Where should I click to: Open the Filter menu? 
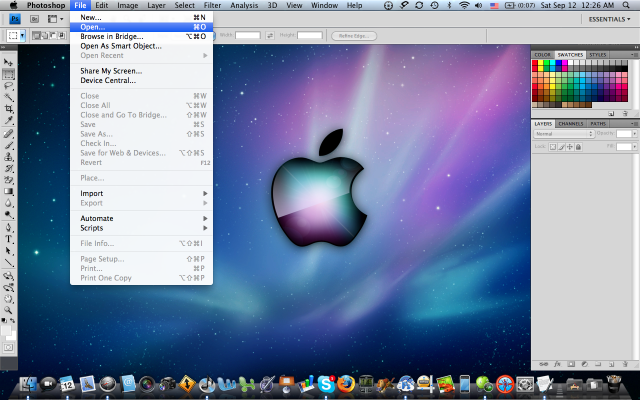click(x=212, y=5)
